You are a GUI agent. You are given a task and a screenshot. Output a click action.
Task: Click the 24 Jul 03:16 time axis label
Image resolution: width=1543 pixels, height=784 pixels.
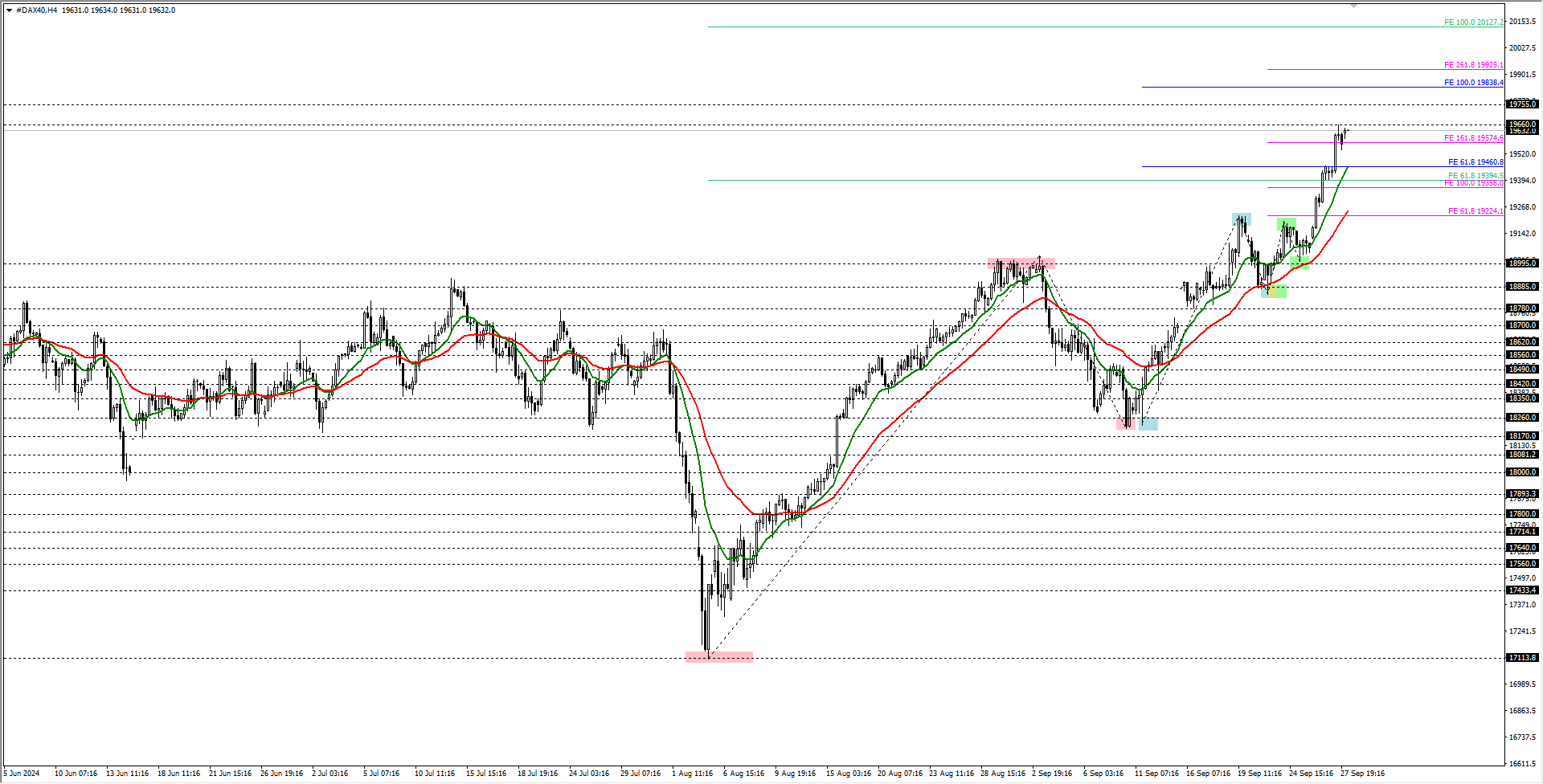click(589, 774)
